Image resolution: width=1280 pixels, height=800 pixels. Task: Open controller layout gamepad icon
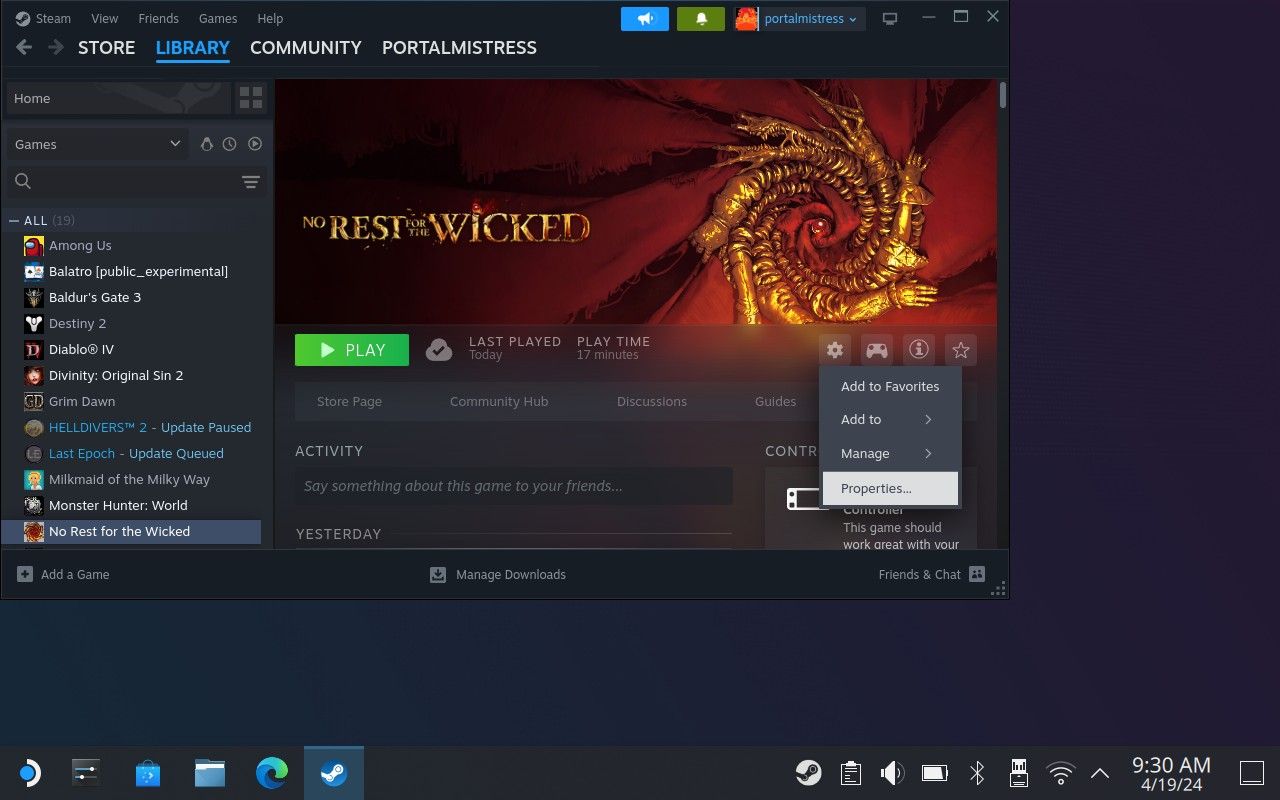click(877, 350)
